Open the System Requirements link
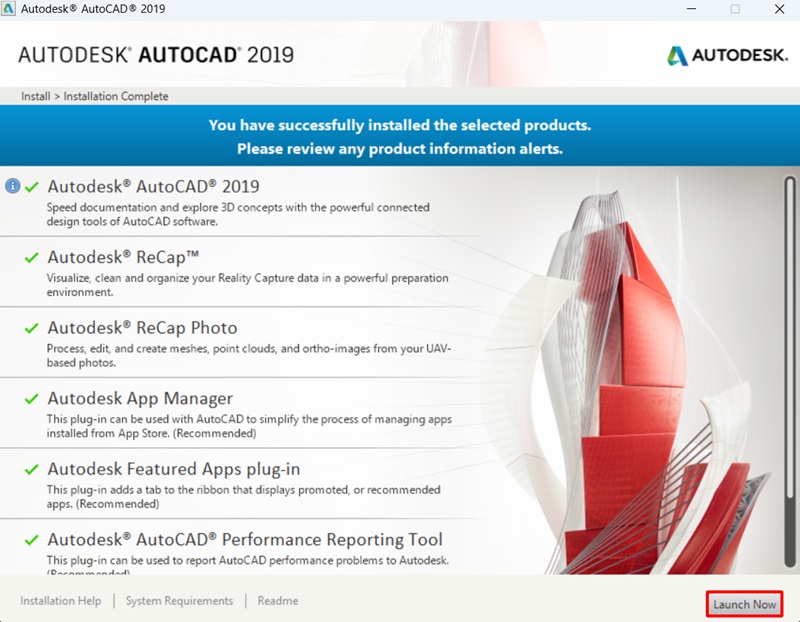 pyautogui.click(x=180, y=600)
